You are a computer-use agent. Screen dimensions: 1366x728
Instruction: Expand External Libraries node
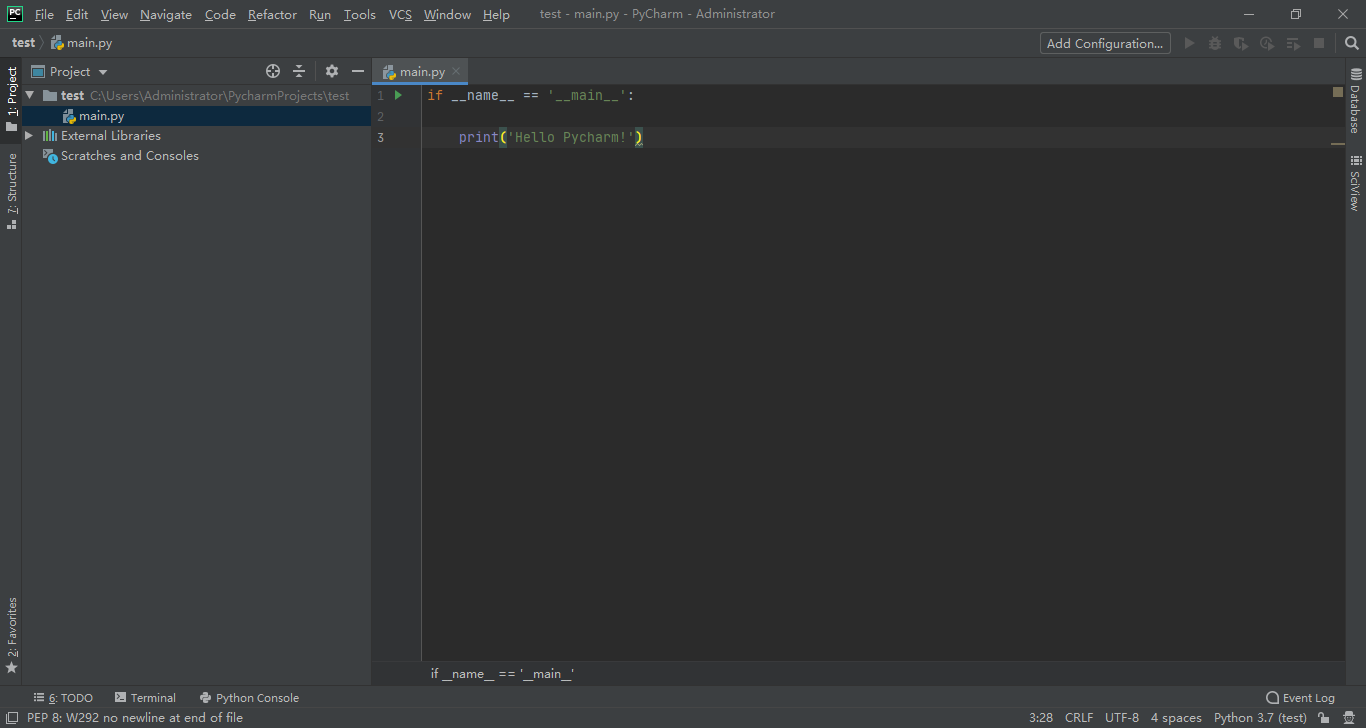coord(29,135)
